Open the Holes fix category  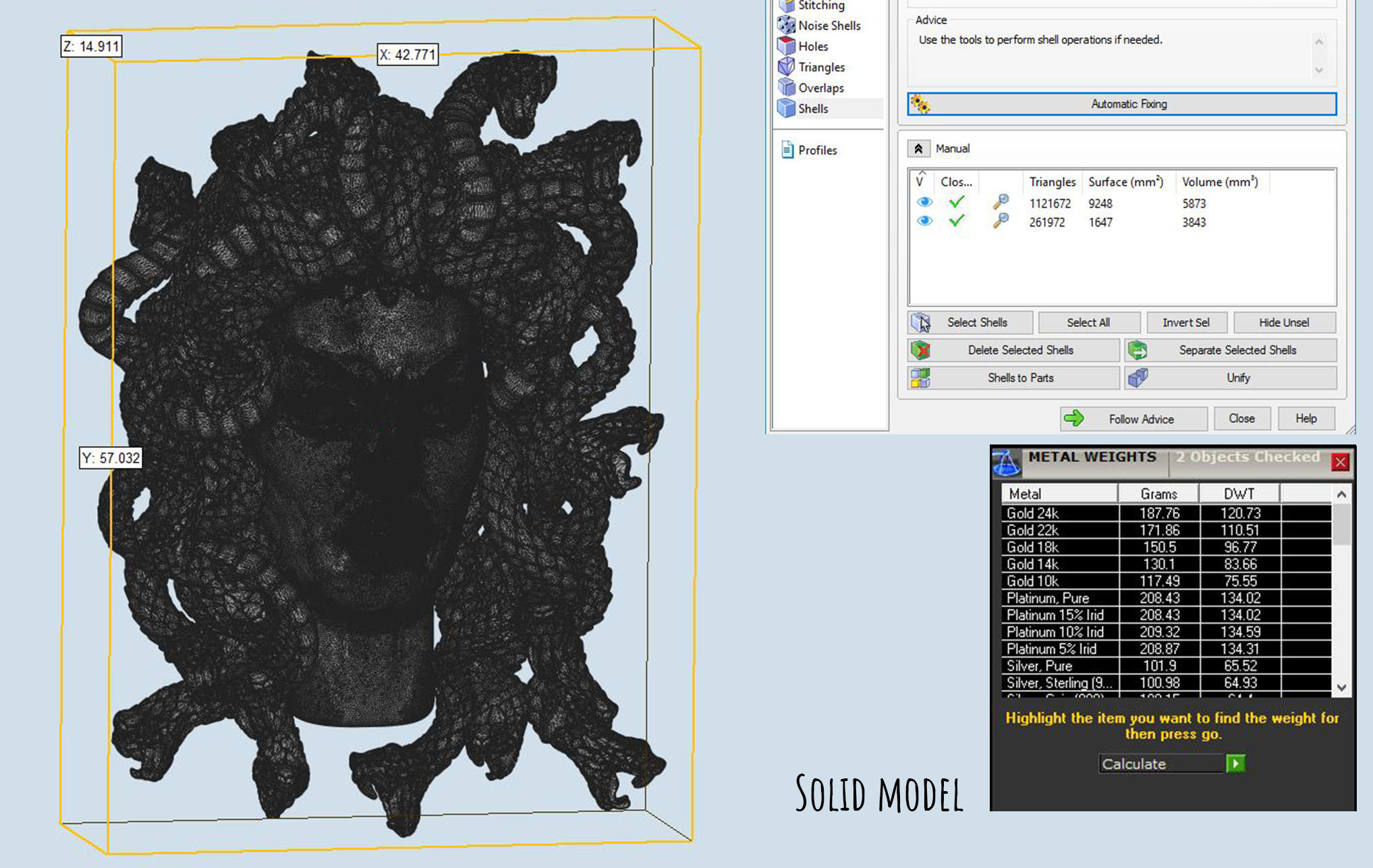pos(813,47)
